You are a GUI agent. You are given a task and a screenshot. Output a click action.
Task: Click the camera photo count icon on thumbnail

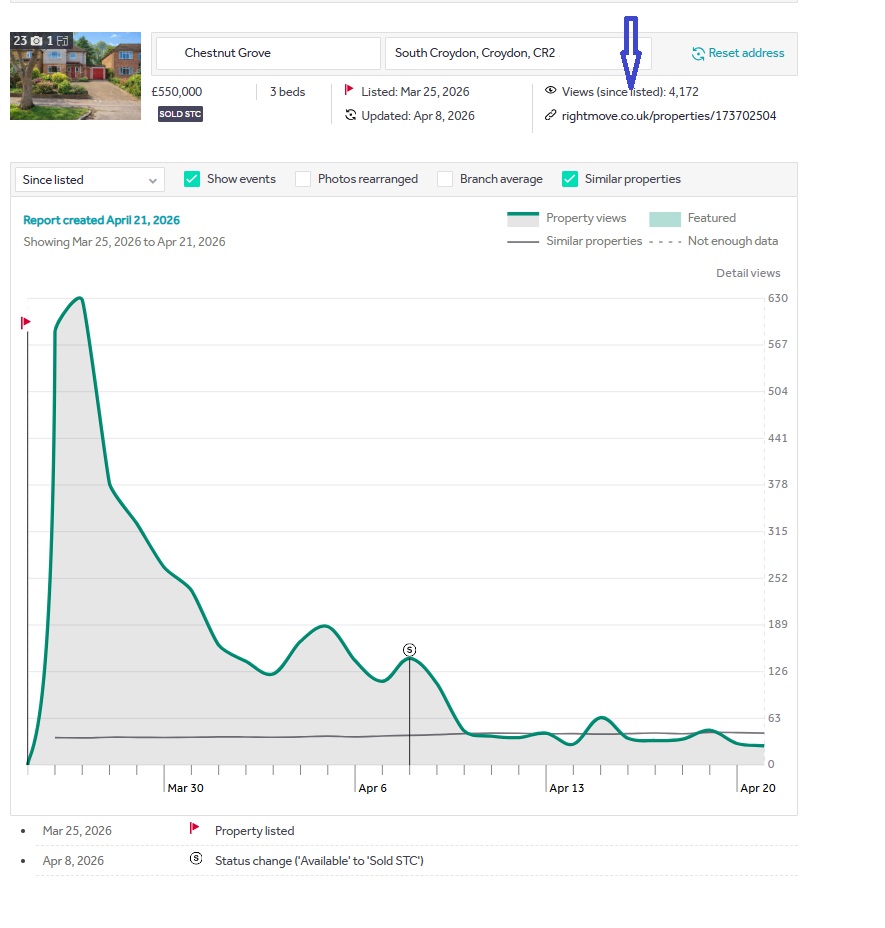(37, 41)
